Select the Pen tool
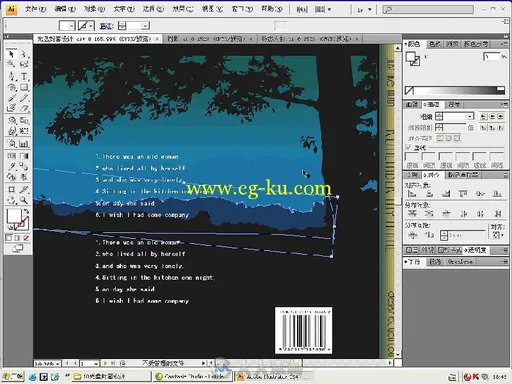This screenshot has width=512, height=384. (x=12, y=76)
